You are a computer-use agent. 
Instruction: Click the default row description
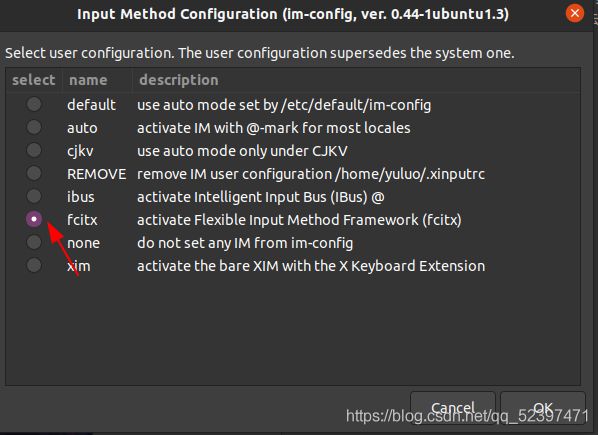tap(284, 105)
